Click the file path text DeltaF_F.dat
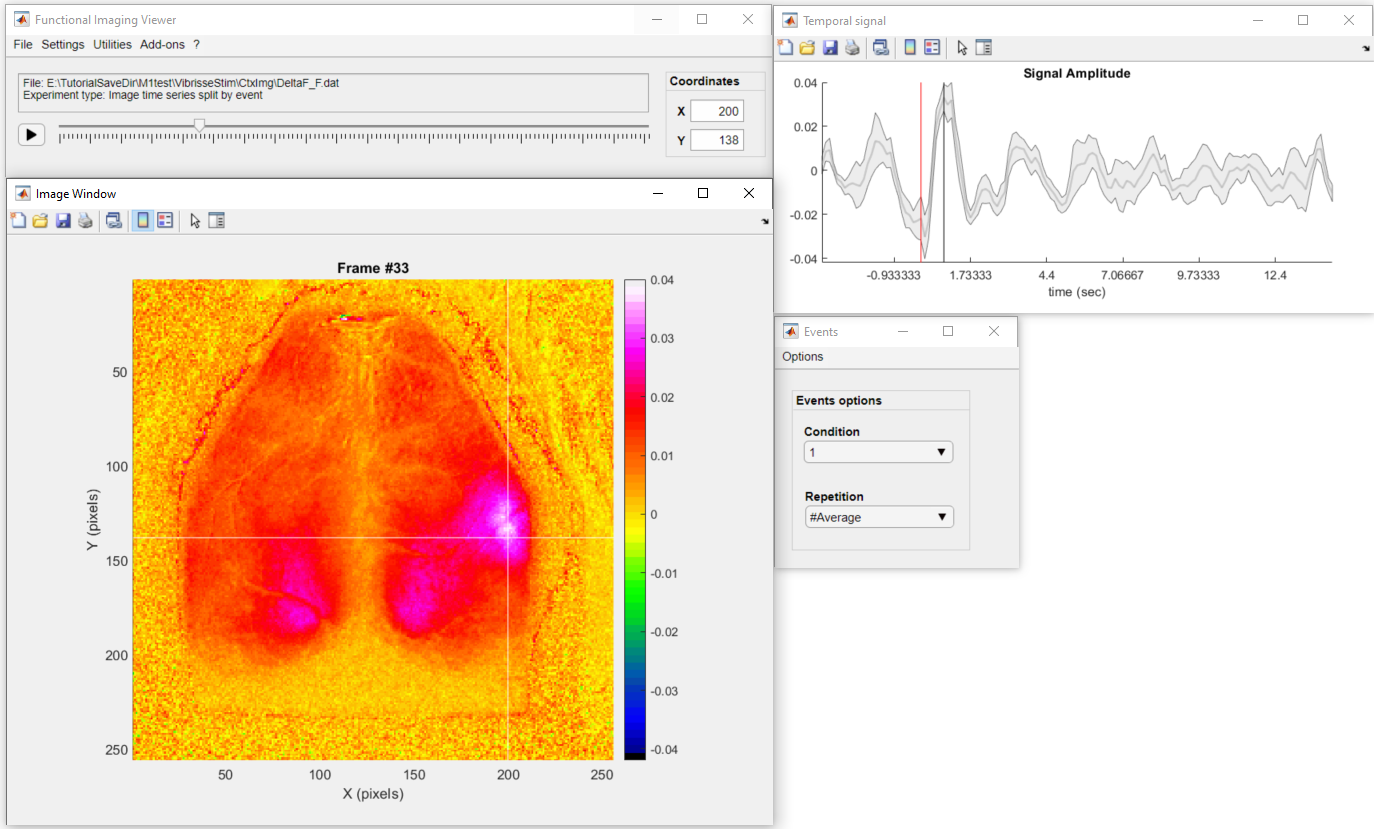 [x=181, y=83]
